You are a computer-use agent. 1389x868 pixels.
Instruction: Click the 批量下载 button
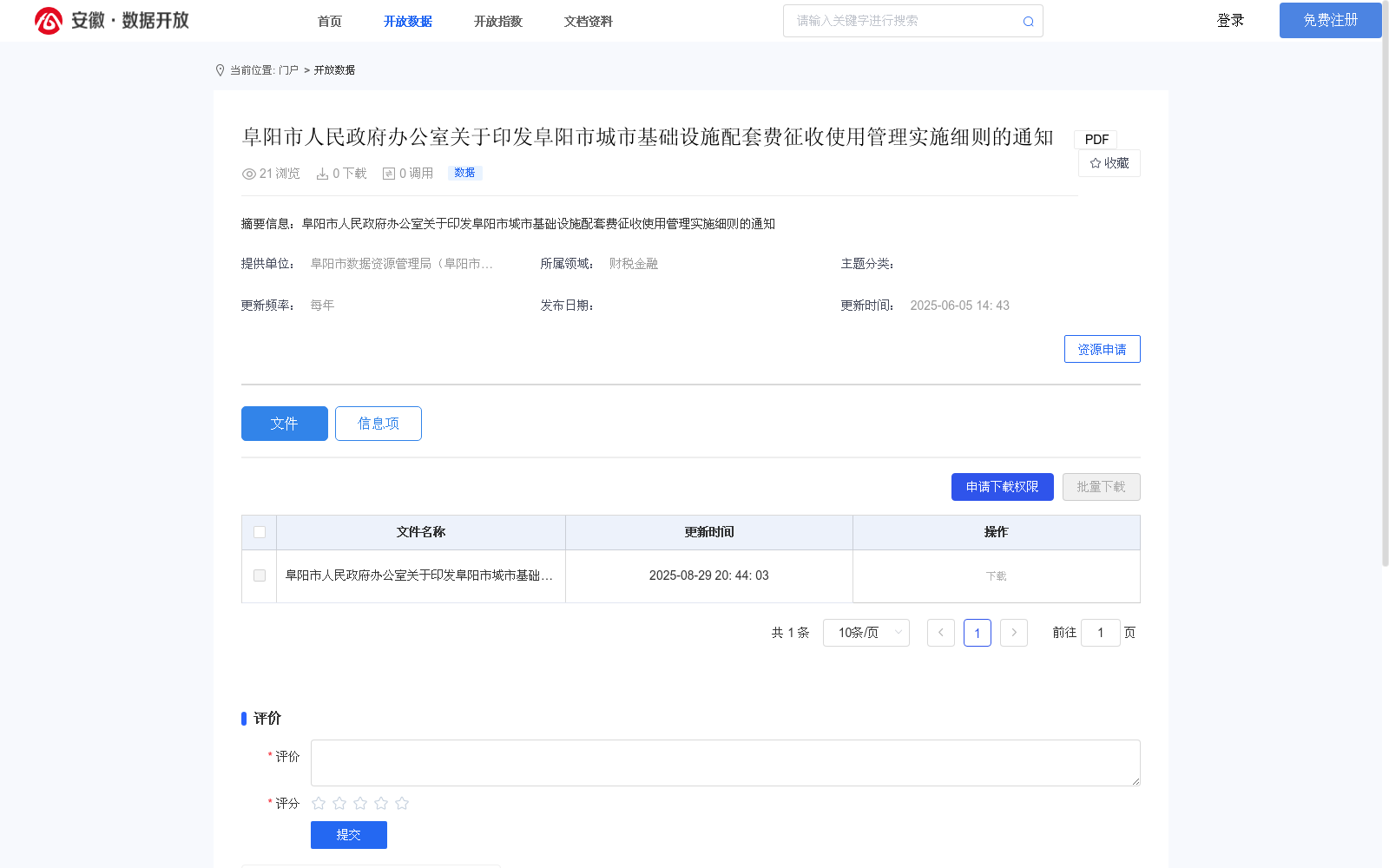(1102, 487)
